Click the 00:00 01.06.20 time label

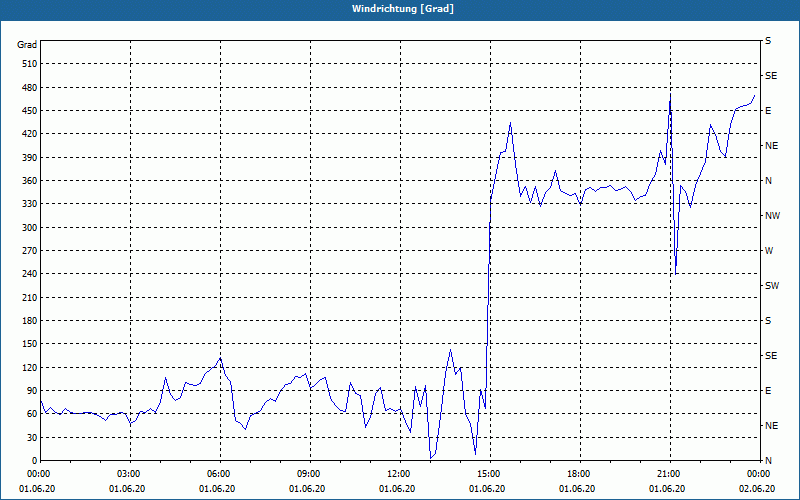[37, 481]
